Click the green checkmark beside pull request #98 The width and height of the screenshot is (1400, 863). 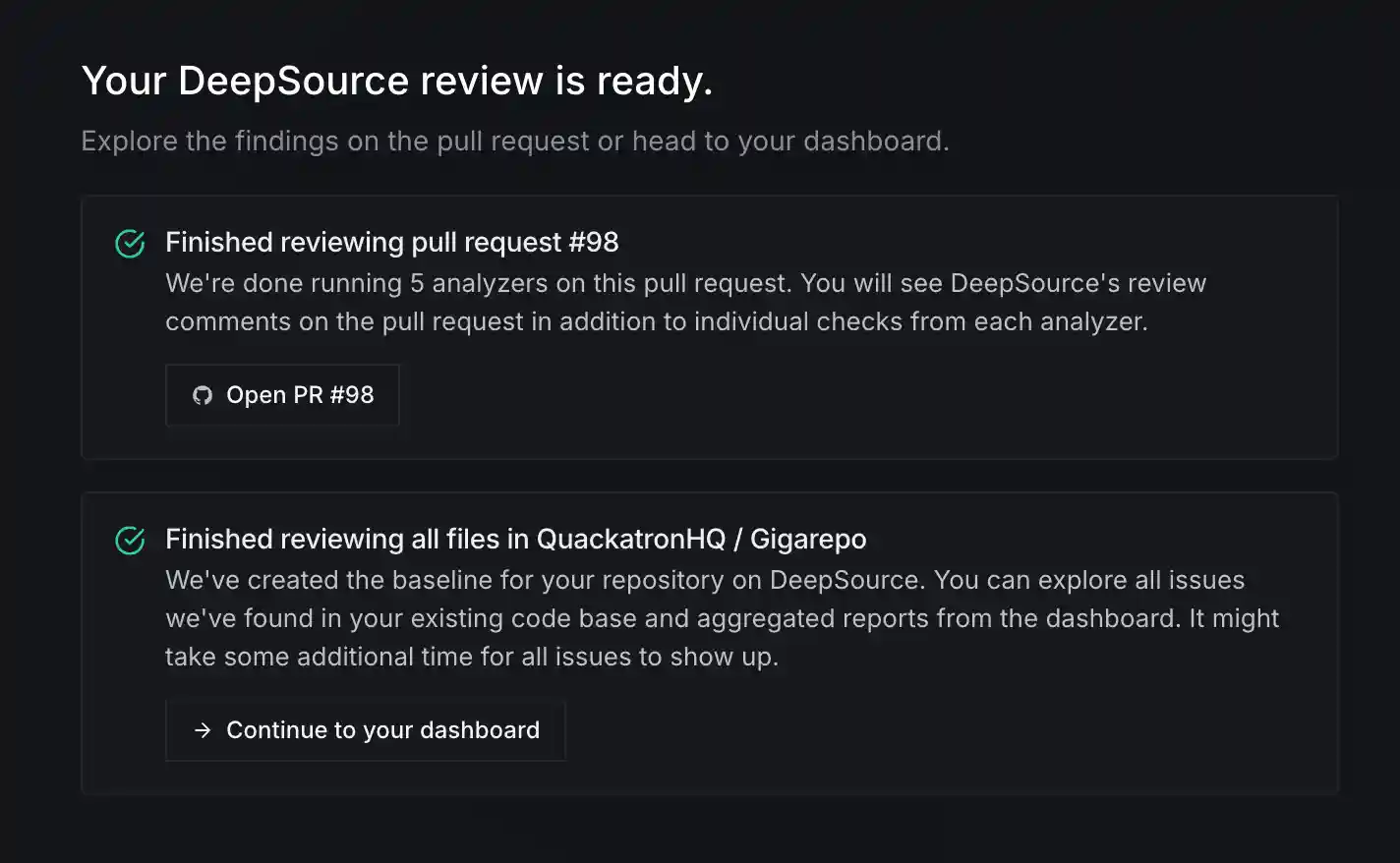(130, 243)
